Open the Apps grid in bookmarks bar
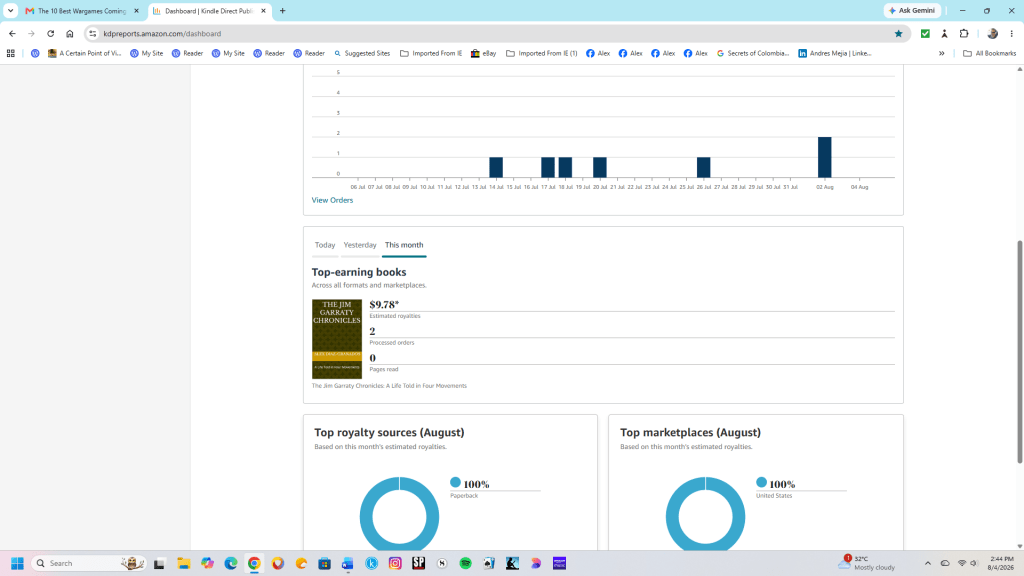Image resolution: width=1024 pixels, height=576 pixels. tap(10, 54)
